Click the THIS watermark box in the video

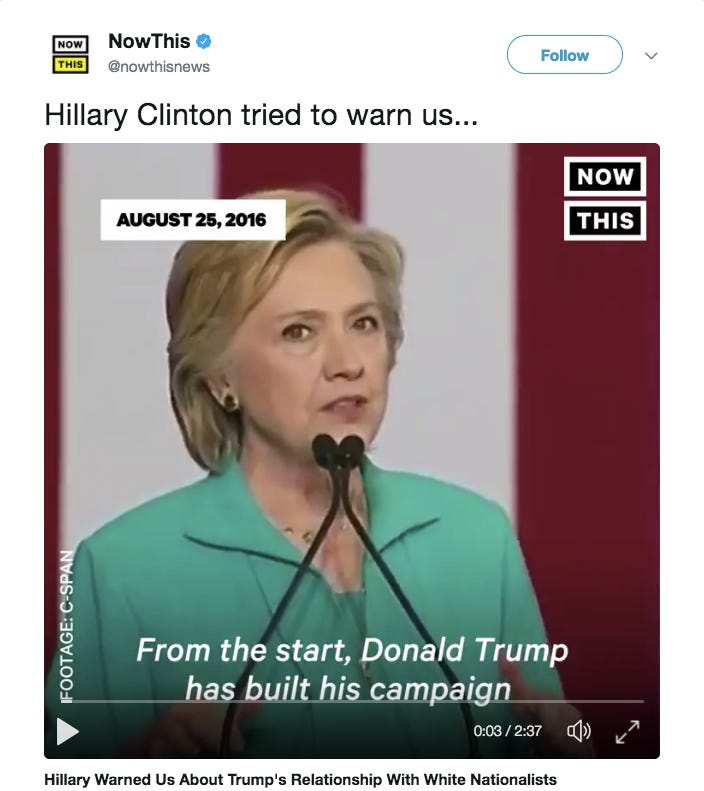tap(605, 221)
